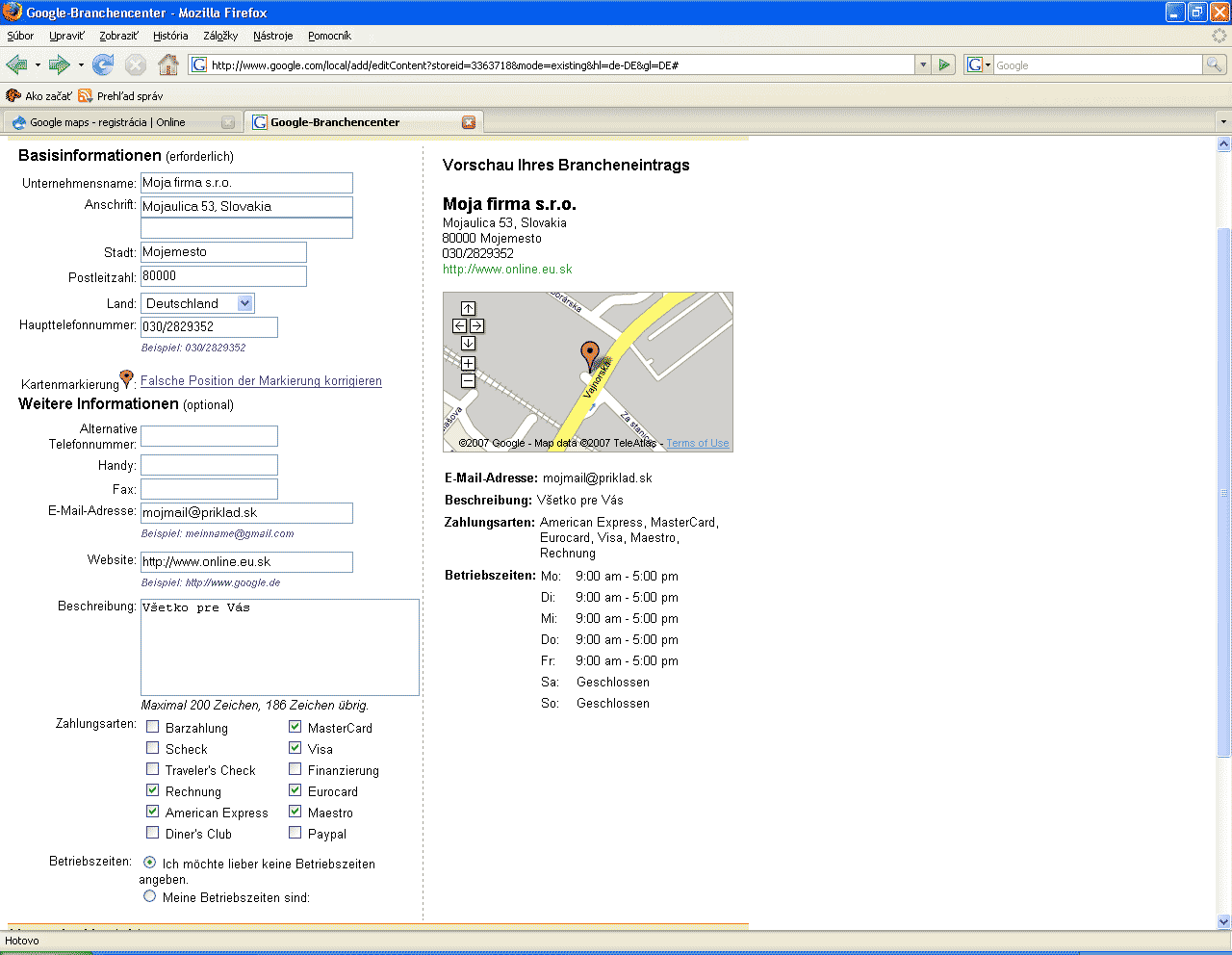Screen dimensions: 1232x955
Task: Click the search magnifier icon
Action: pyautogui.click(x=1216, y=65)
